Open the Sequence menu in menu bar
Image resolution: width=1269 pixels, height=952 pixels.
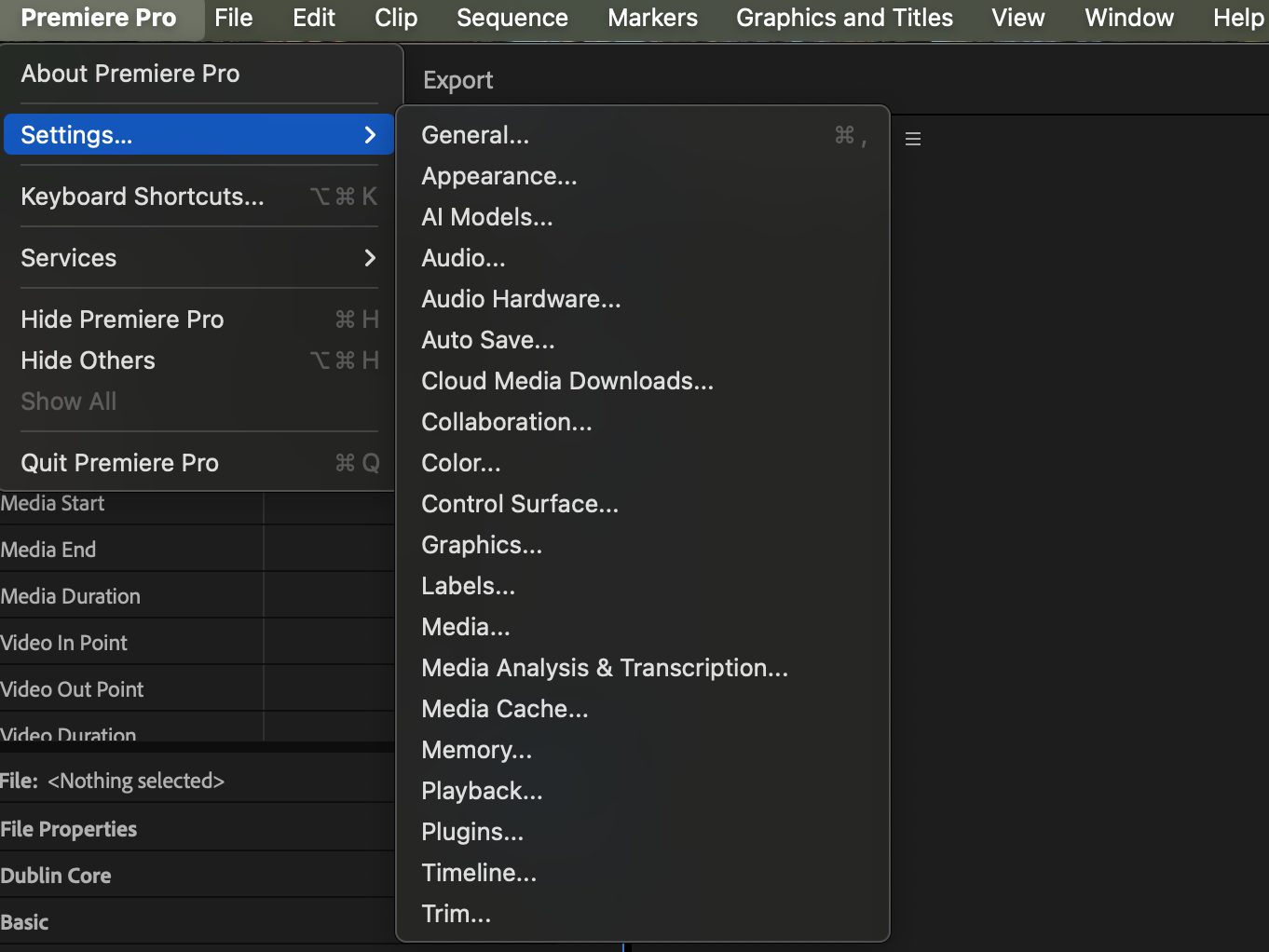pyautogui.click(x=512, y=18)
